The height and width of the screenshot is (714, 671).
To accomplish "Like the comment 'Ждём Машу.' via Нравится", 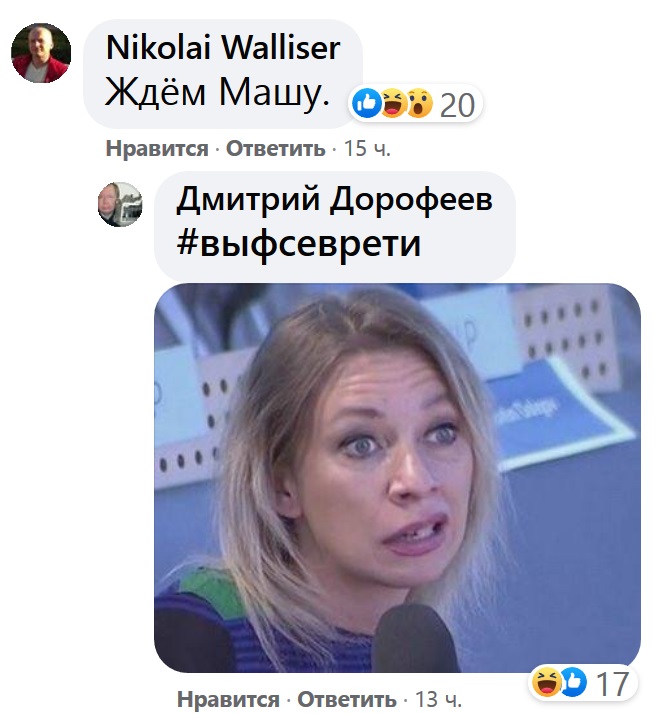I will tap(157, 148).
